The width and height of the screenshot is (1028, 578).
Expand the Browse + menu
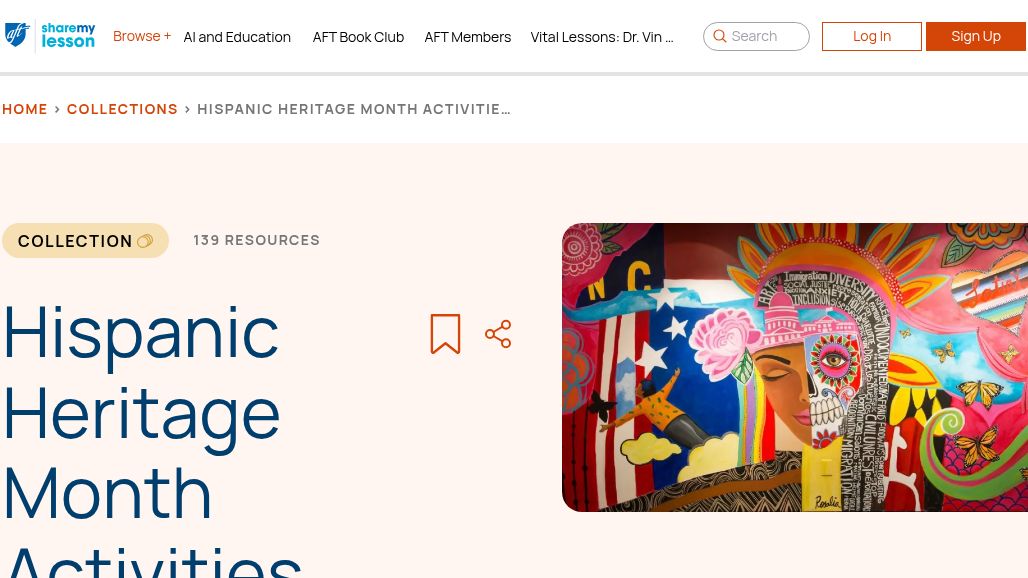click(142, 36)
